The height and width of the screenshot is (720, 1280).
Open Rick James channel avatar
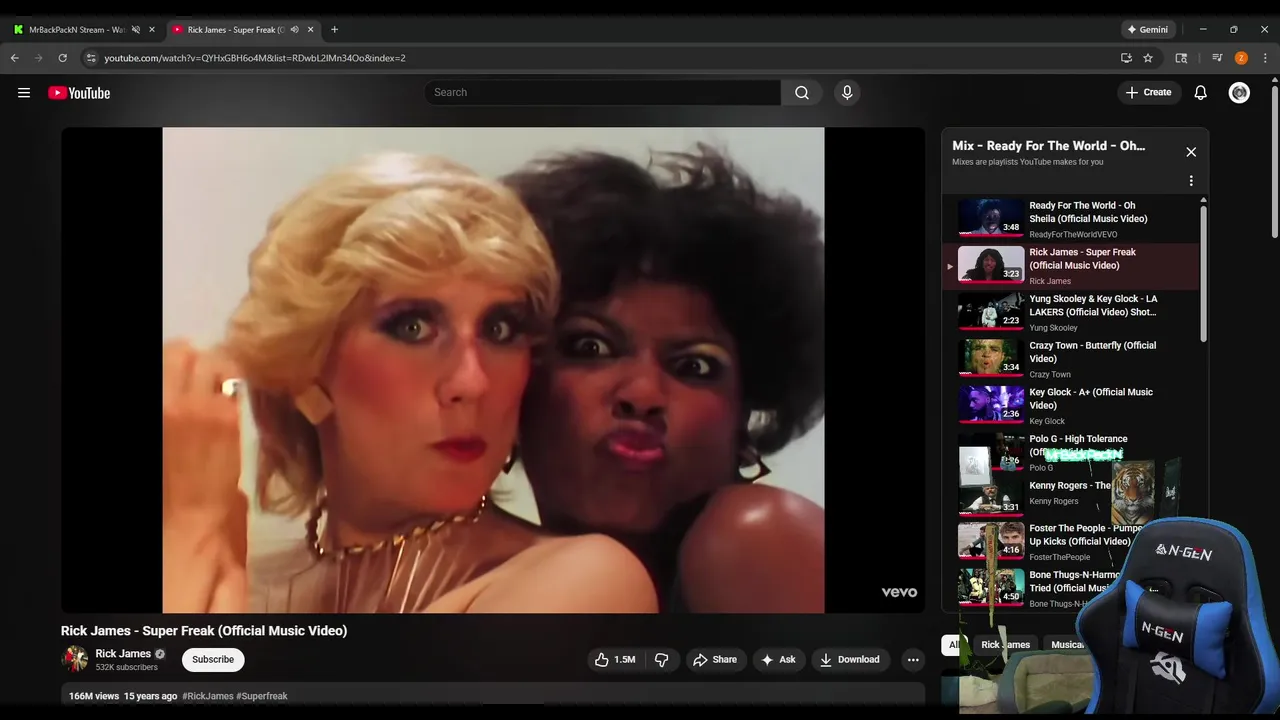(x=75, y=659)
